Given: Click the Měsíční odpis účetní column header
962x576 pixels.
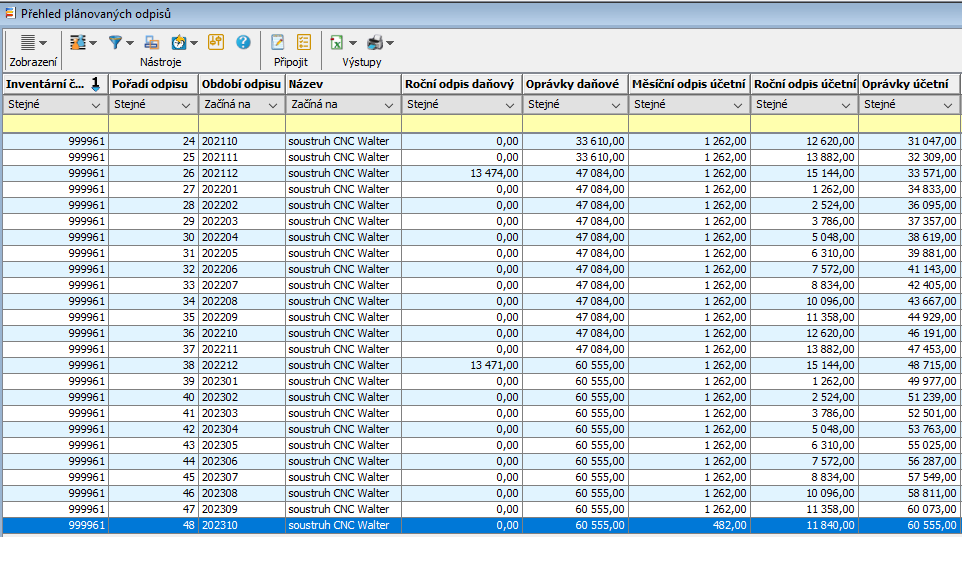Looking at the screenshot, I should 689,84.
